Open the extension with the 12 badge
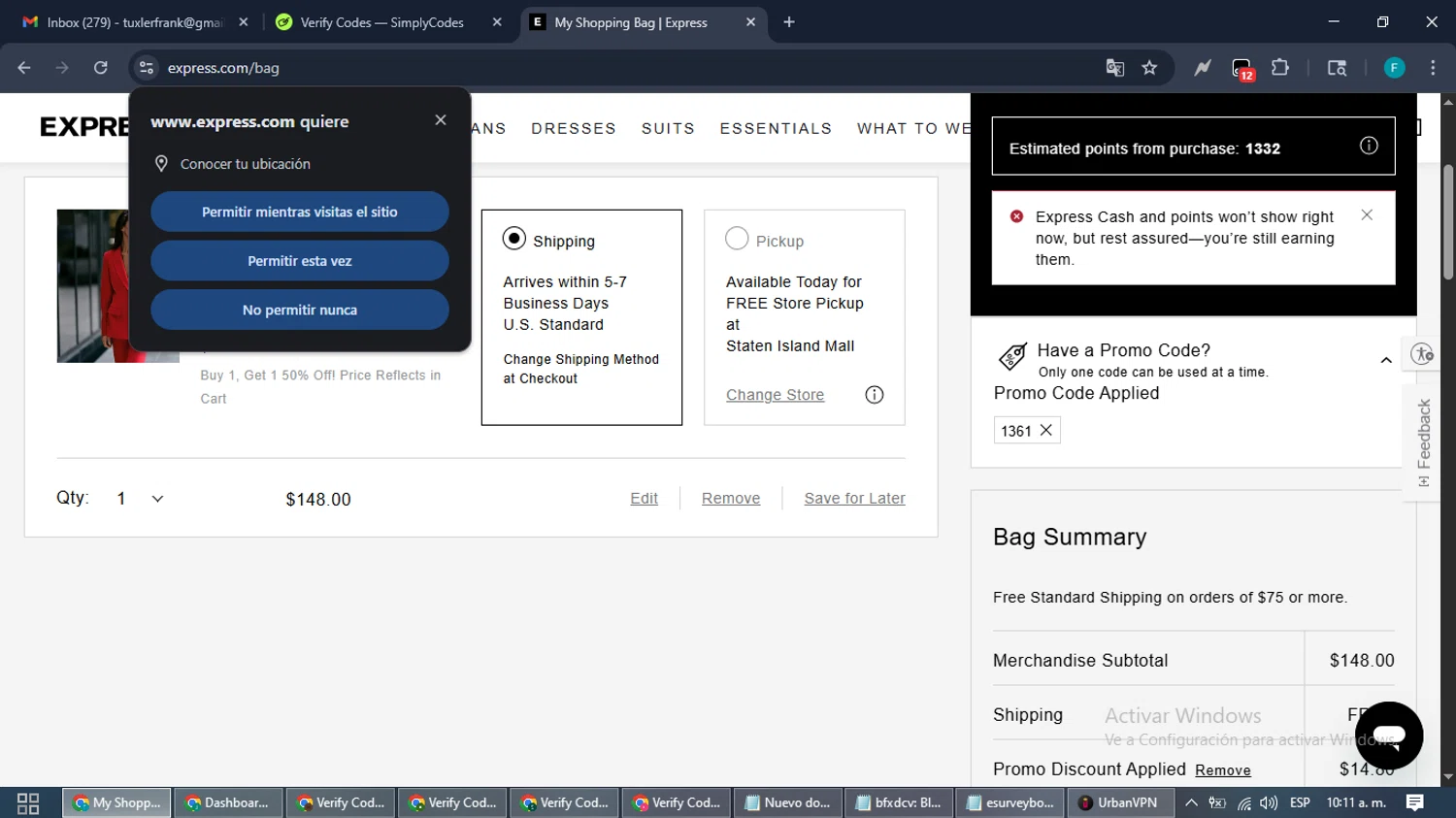The height and width of the screenshot is (818, 1456). click(1242, 69)
